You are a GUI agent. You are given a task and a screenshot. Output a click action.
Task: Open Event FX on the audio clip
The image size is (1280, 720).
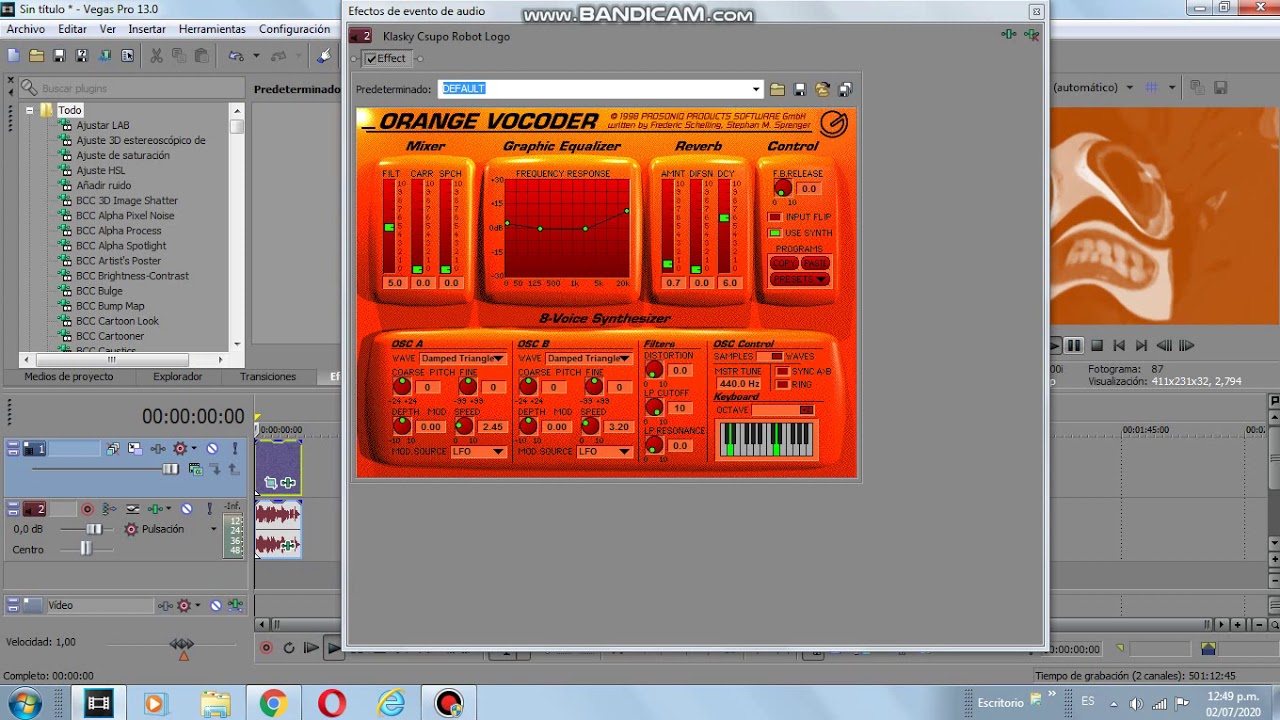[x=289, y=545]
